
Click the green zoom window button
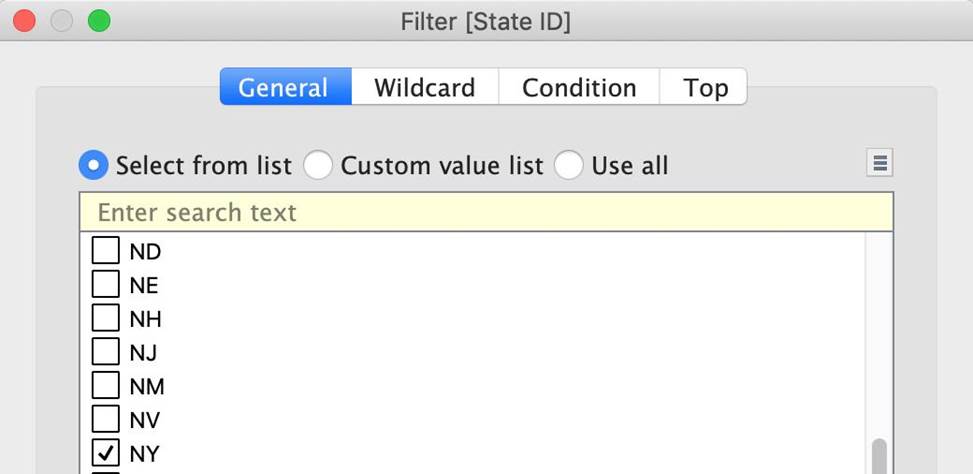pyautogui.click(x=98, y=21)
